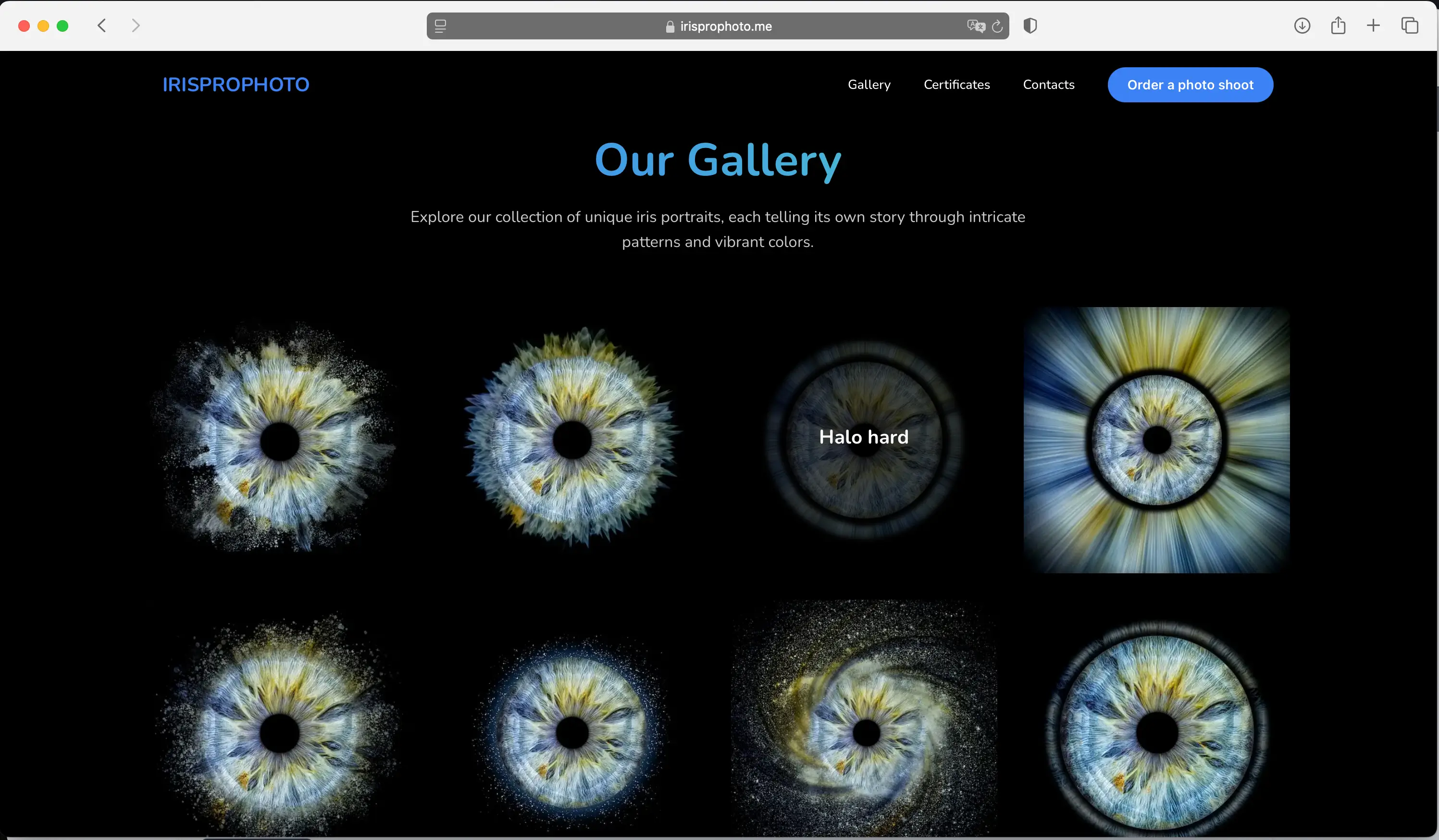View site security via the padlock
Viewport: 1439px width, 840px height.
[x=668, y=26]
